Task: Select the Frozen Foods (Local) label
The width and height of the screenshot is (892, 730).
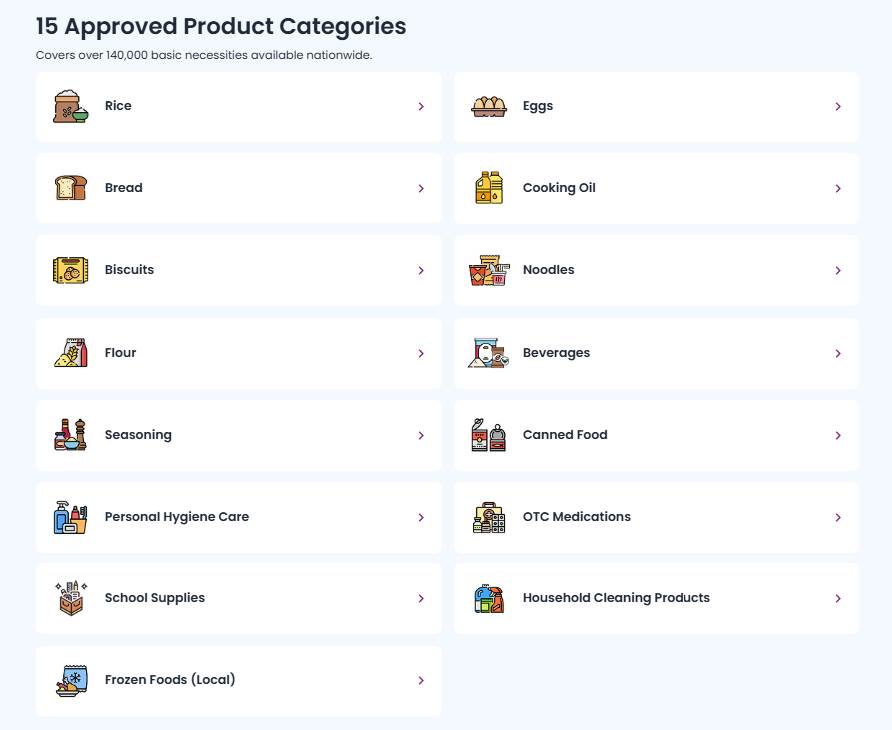Action: 170,680
